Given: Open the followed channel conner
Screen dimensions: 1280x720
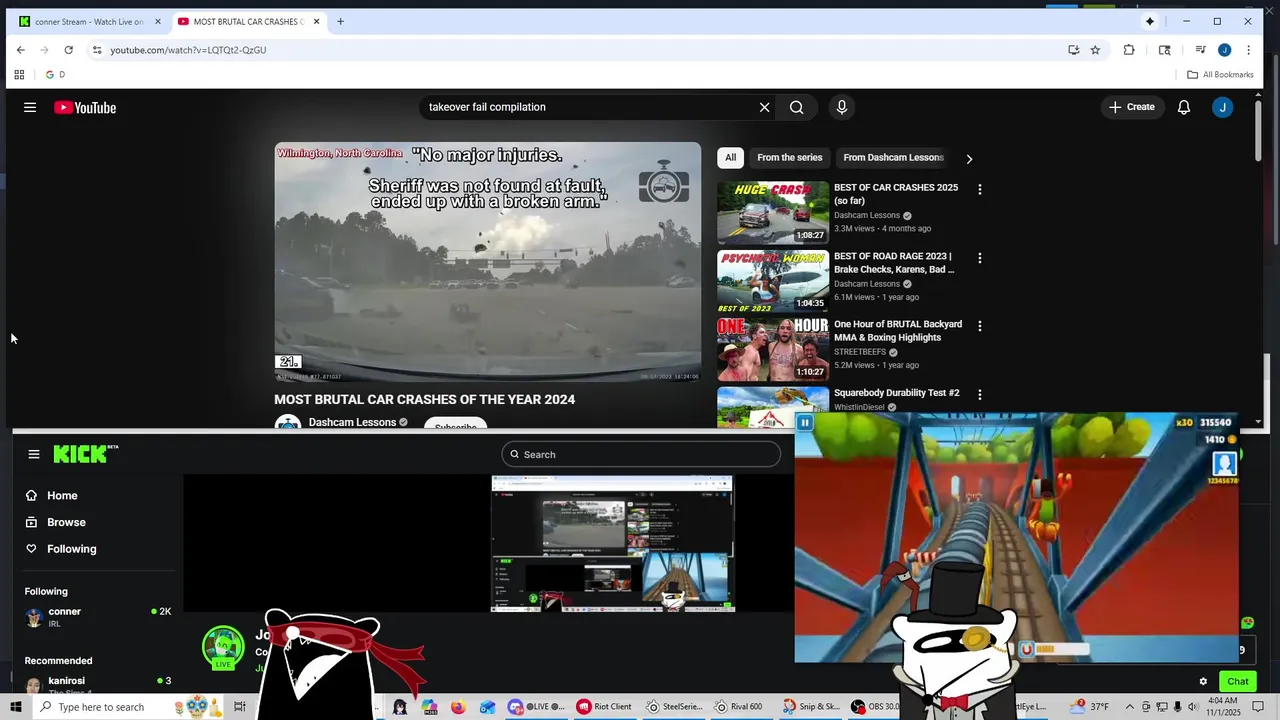Looking at the screenshot, I should coord(98,617).
